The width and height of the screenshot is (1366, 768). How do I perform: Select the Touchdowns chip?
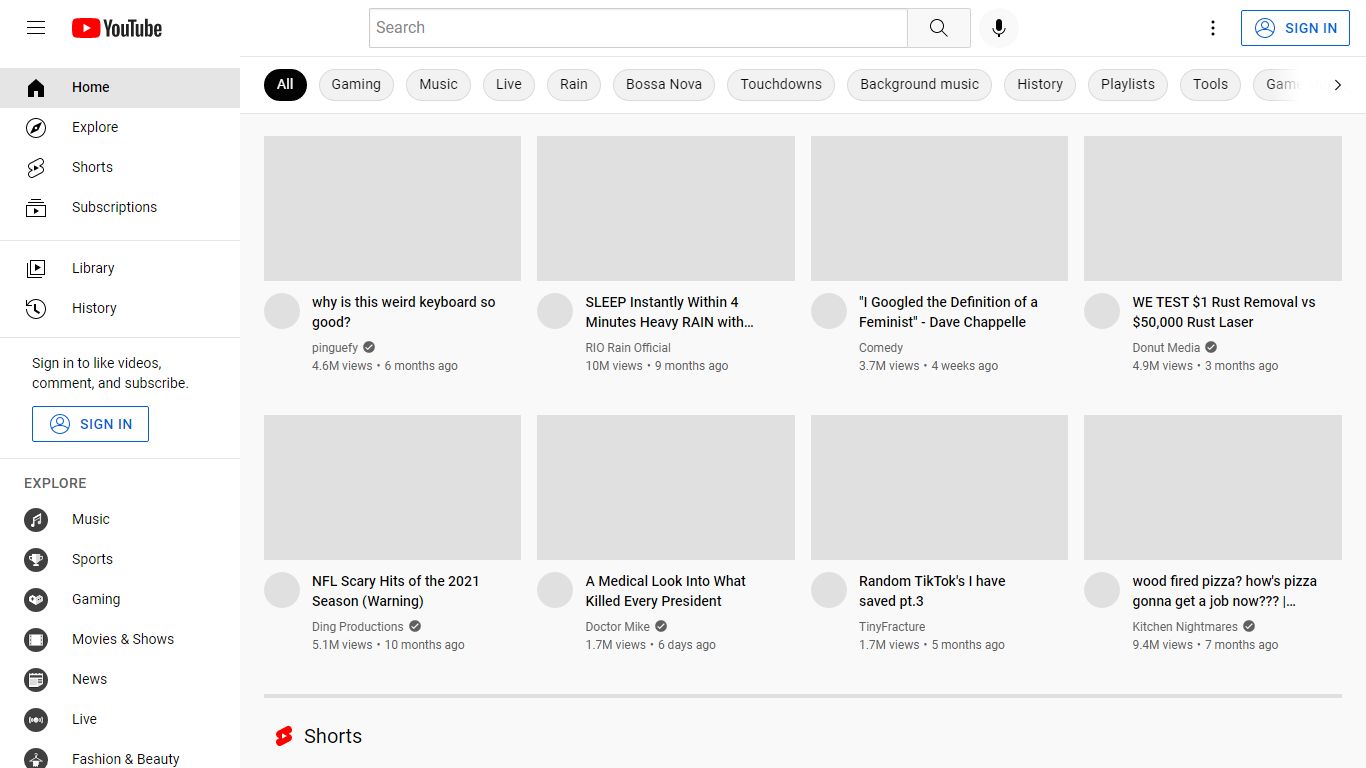tap(781, 85)
